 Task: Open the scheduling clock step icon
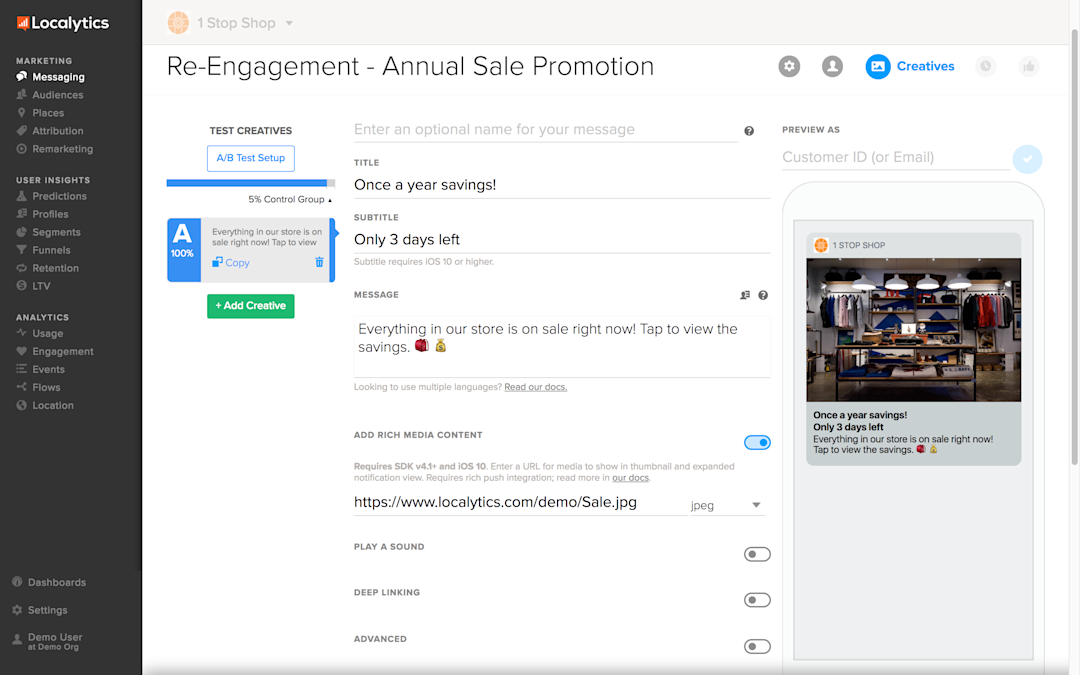(986, 66)
